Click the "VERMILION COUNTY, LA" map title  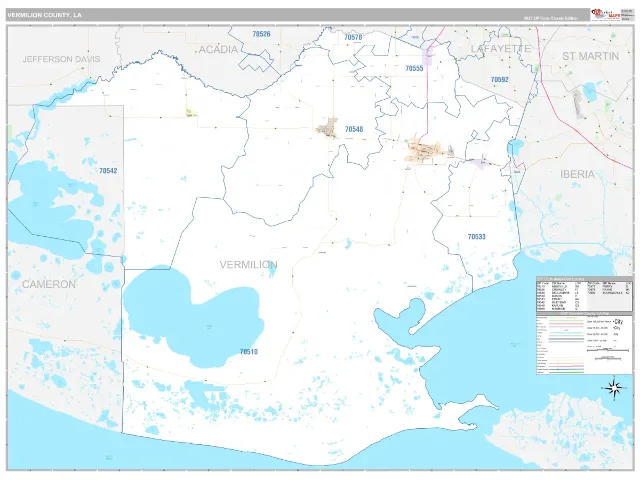(44, 15)
